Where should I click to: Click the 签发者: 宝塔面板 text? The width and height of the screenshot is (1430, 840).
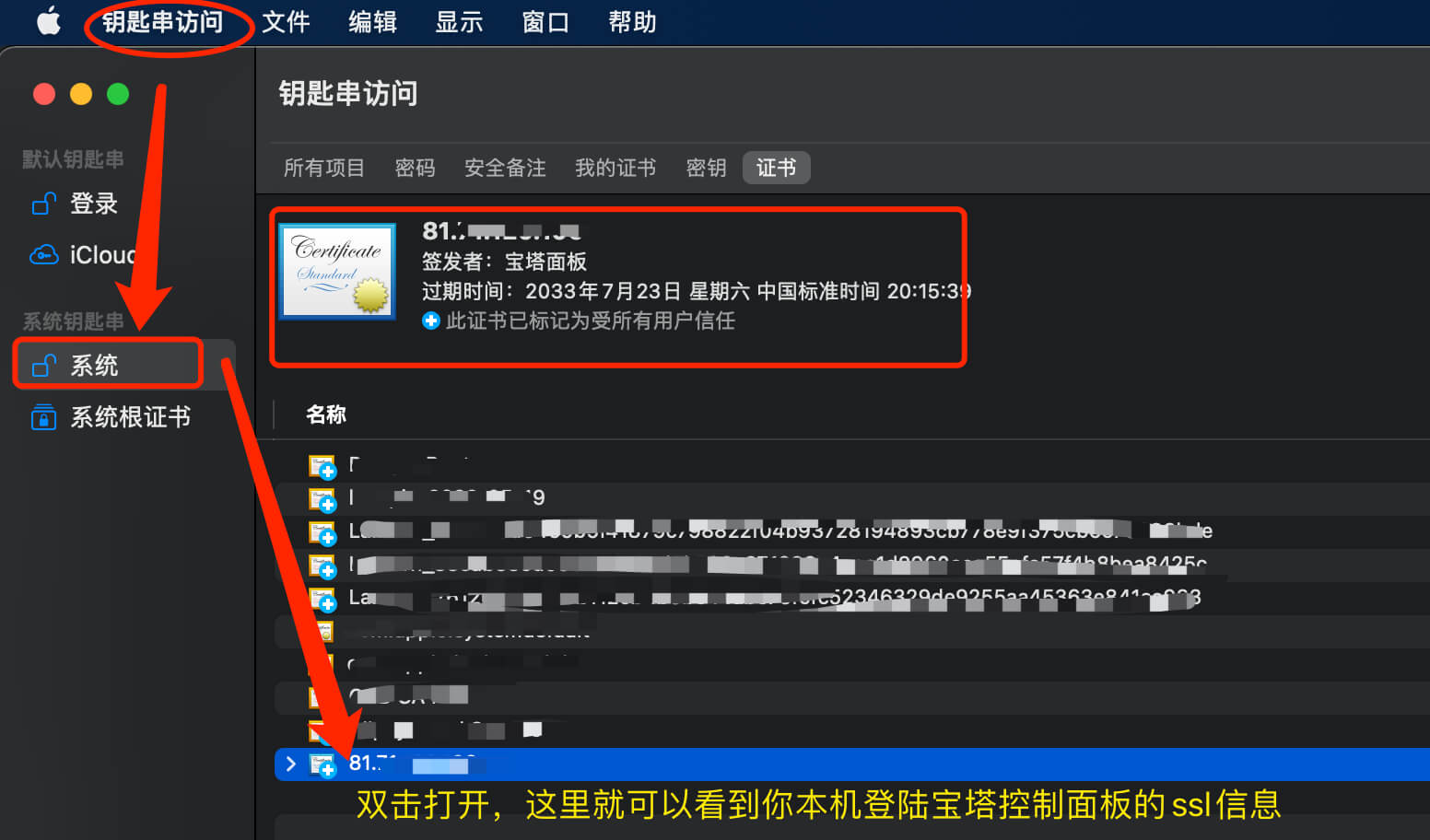[x=504, y=262]
